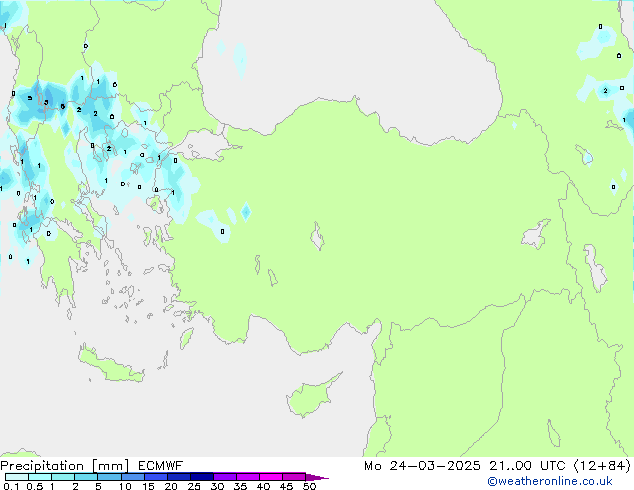The image size is (634, 490).
Task: Select the 5–10 mm legend color box
Action: 109,477
